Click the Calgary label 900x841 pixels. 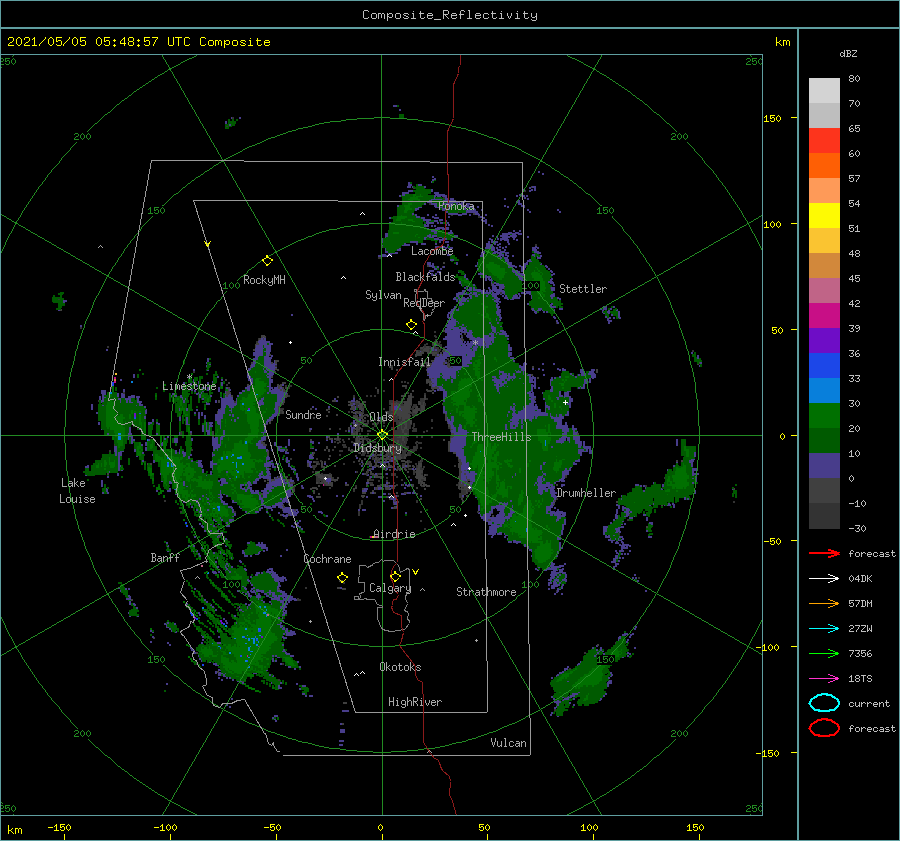coord(390,588)
